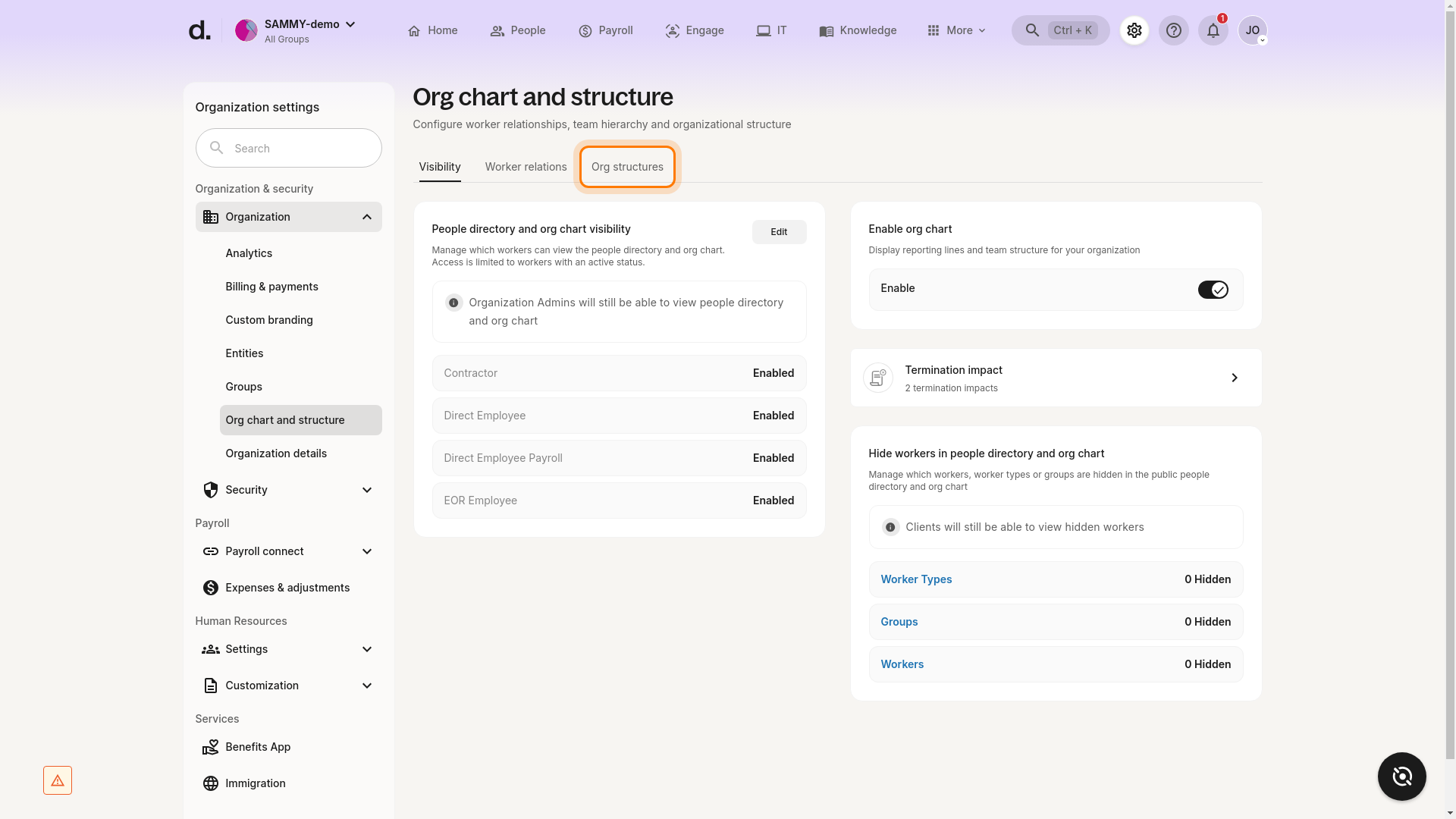
Task: Expand the More menu chevron
Action: [x=982, y=31]
